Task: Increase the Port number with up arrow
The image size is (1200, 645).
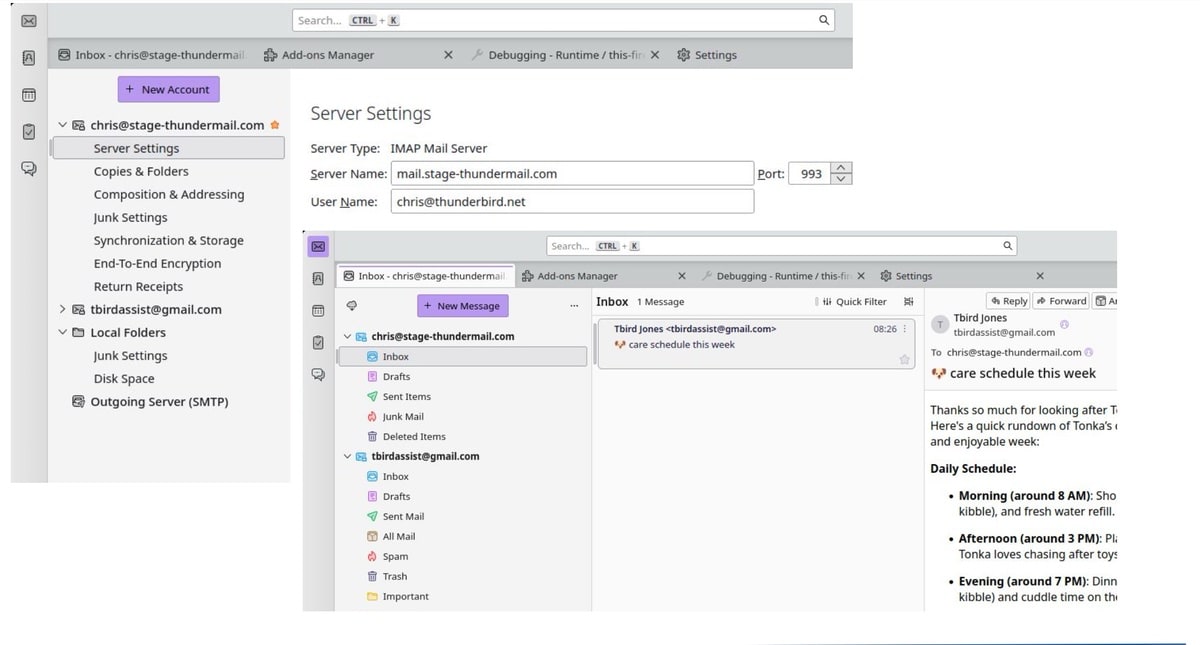Action: pyautogui.click(x=842, y=167)
